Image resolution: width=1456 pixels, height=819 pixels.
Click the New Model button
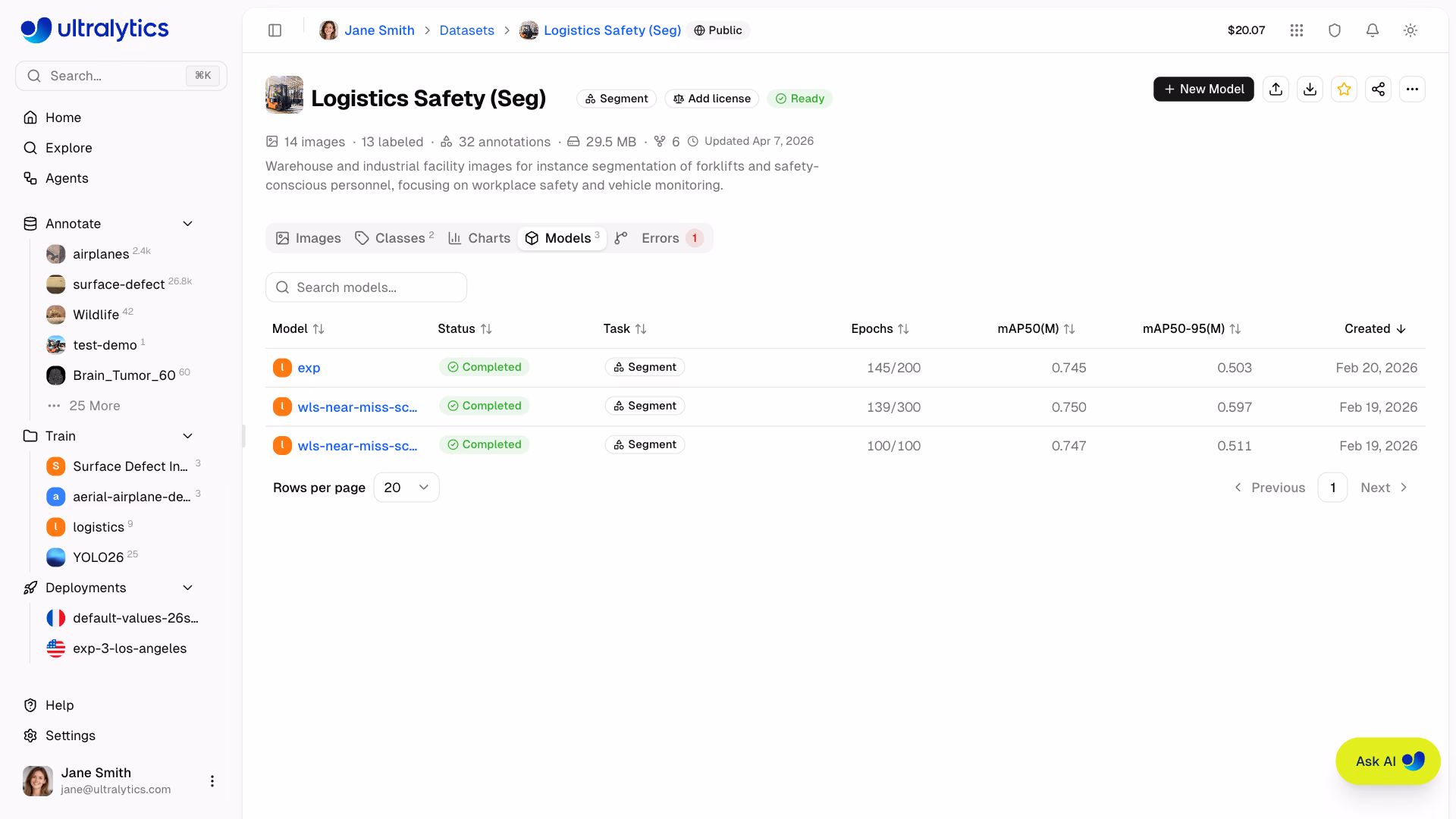click(x=1203, y=89)
